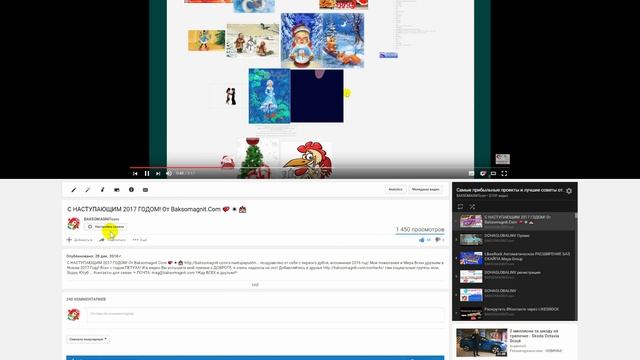The width and height of the screenshot is (640, 360).
Task: Play the playlist video about LIKESROCK earnings
Action: [x=514, y=313]
